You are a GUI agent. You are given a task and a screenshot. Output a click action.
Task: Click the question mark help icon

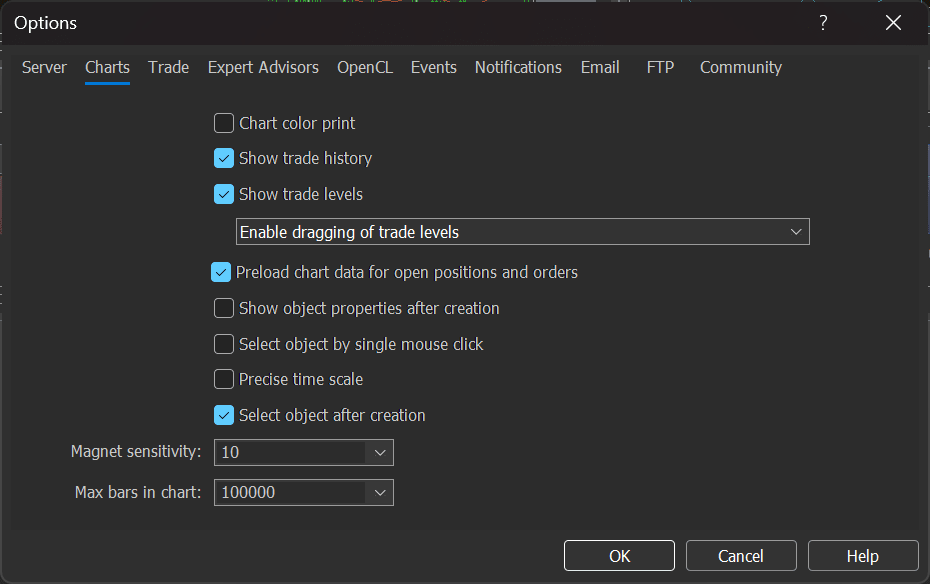coord(823,23)
